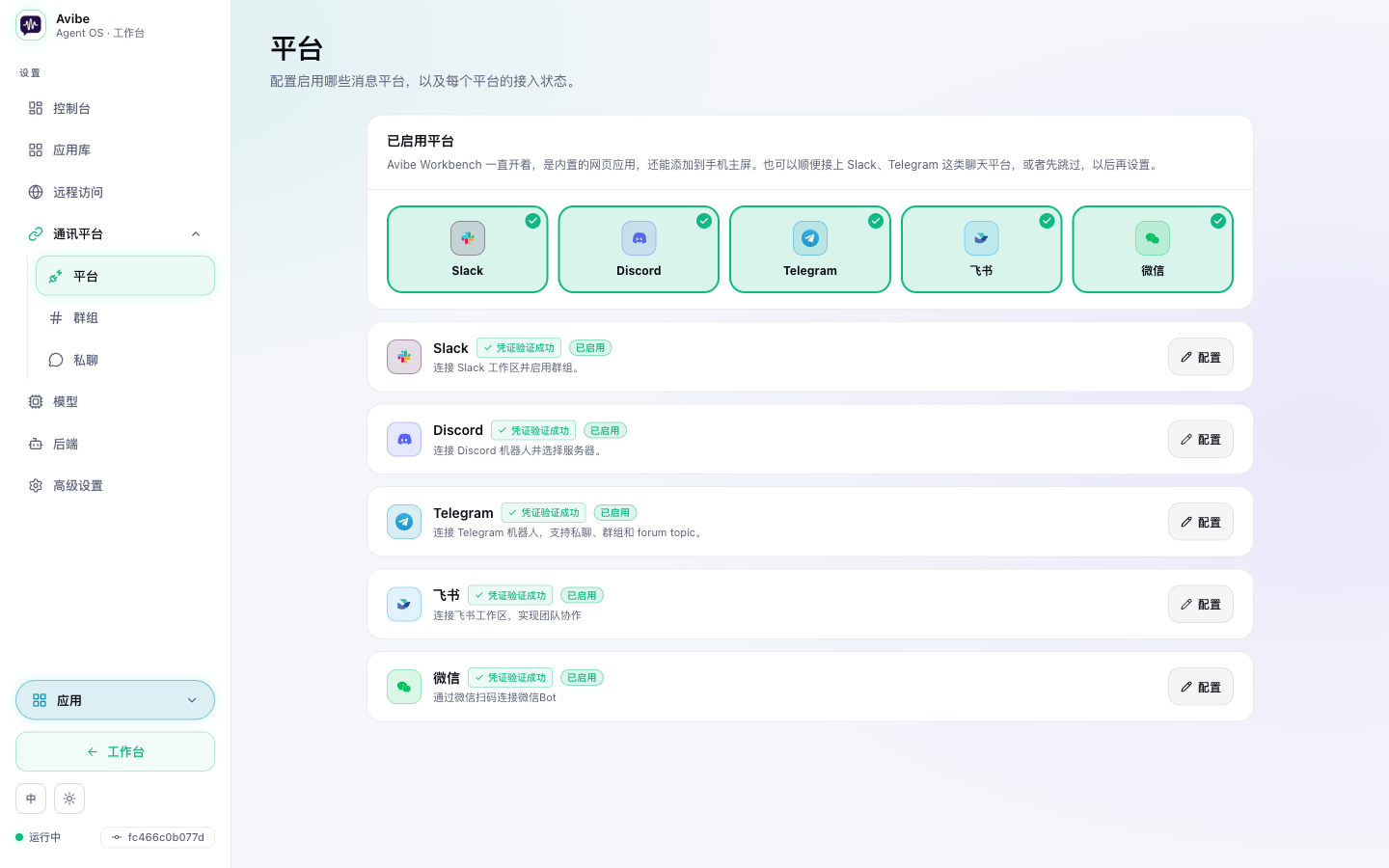Screen dimensions: 1389x868
Task: Click the 平台 page title
Action: tap(297, 49)
